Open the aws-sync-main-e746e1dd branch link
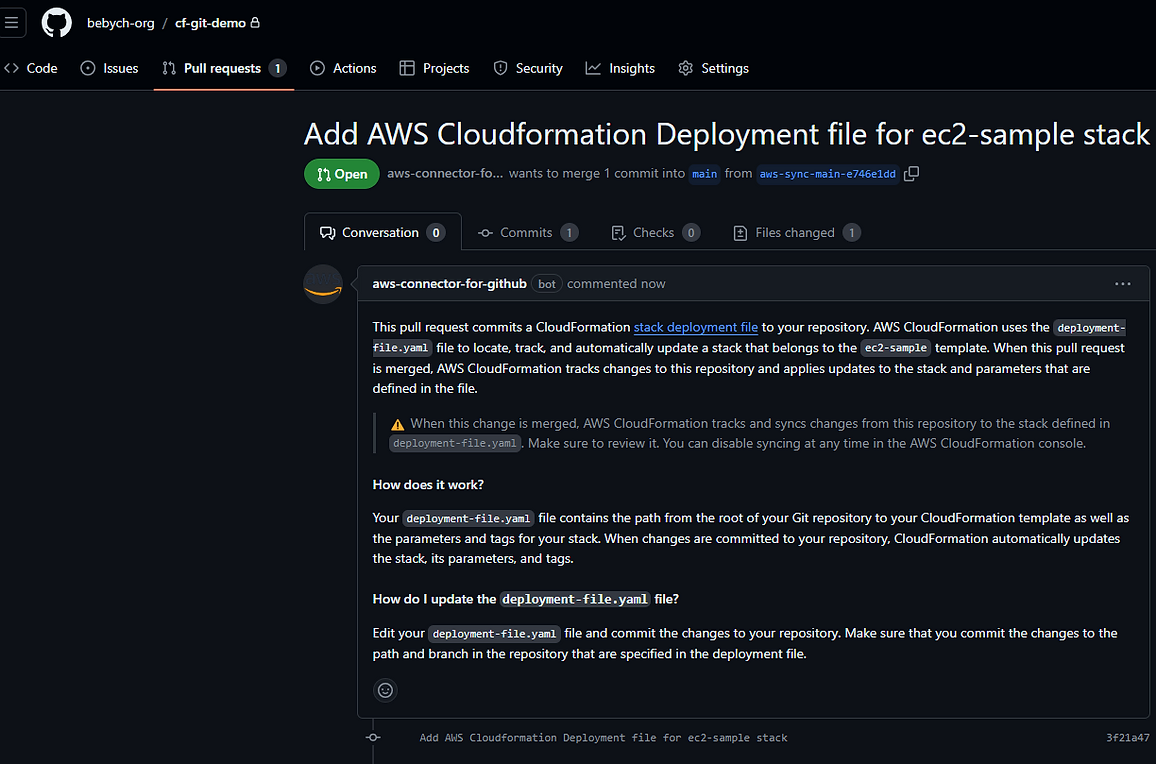 tap(828, 174)
